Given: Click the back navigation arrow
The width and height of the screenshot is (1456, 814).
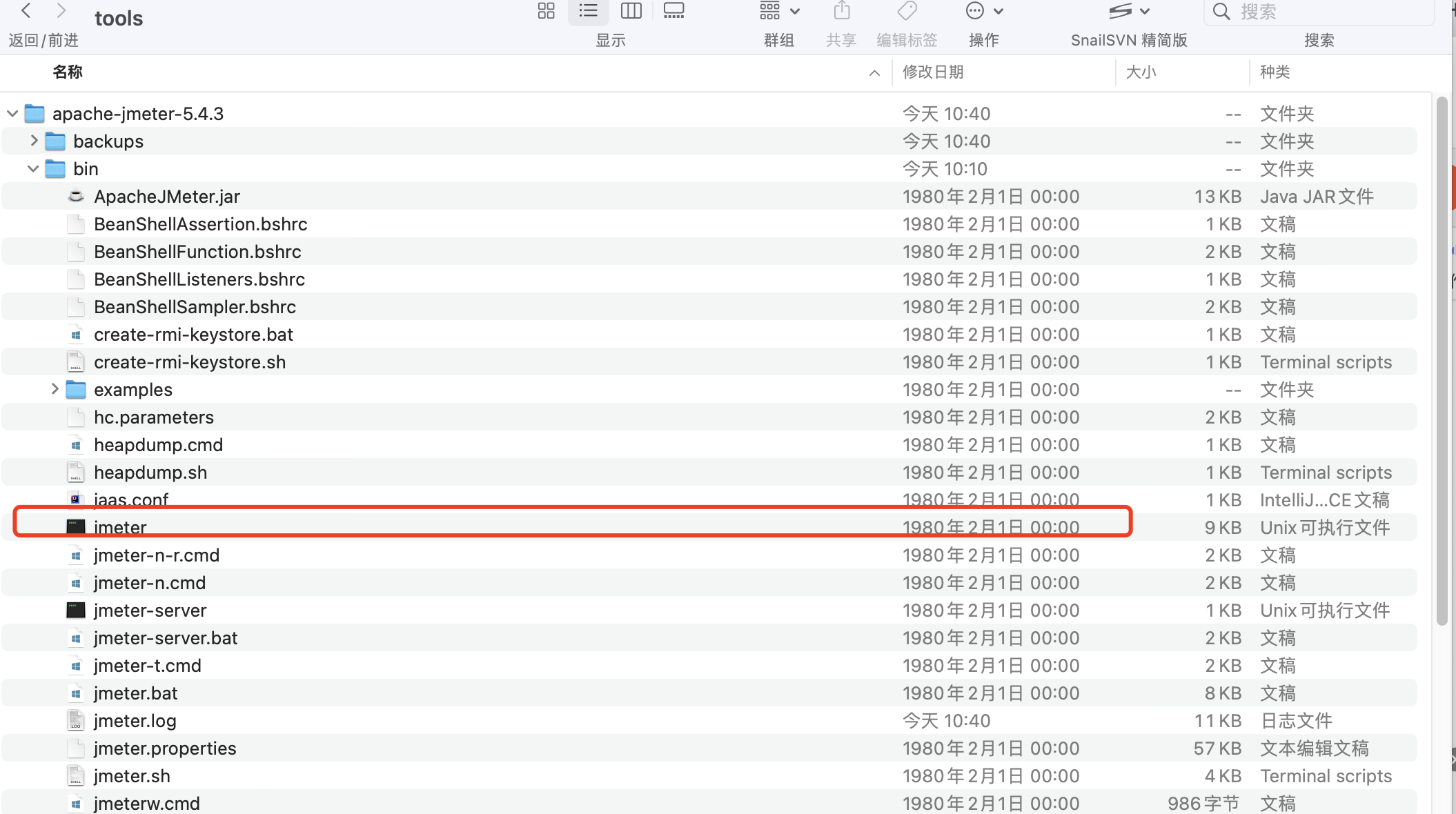Looking at the screenshot, I should (x=26, y=11).
